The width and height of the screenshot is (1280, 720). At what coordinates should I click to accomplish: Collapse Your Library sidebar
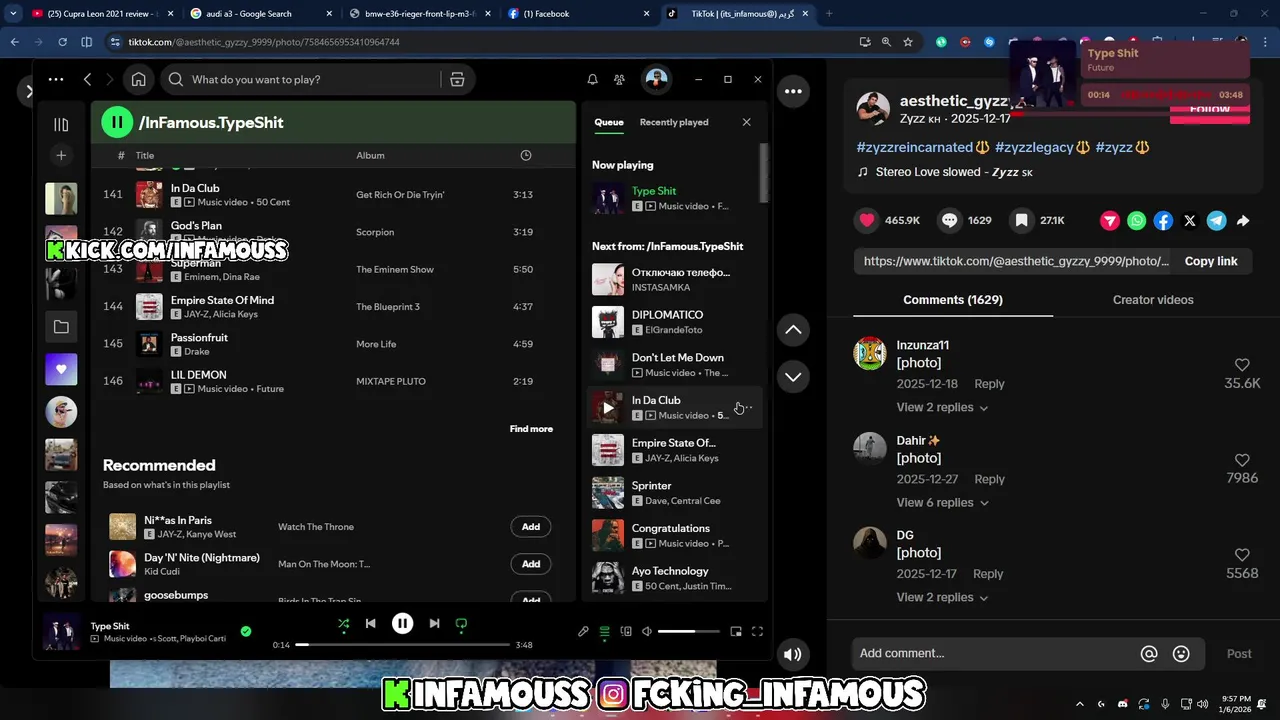tap(61, 124)
